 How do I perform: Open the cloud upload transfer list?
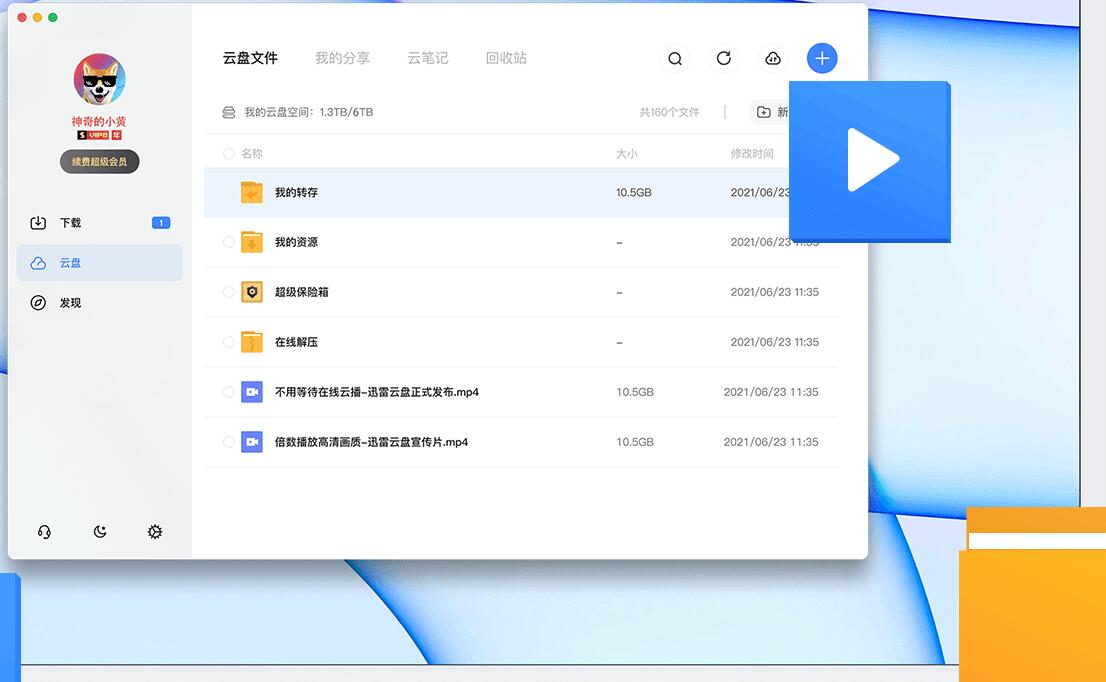click(772, 58)
